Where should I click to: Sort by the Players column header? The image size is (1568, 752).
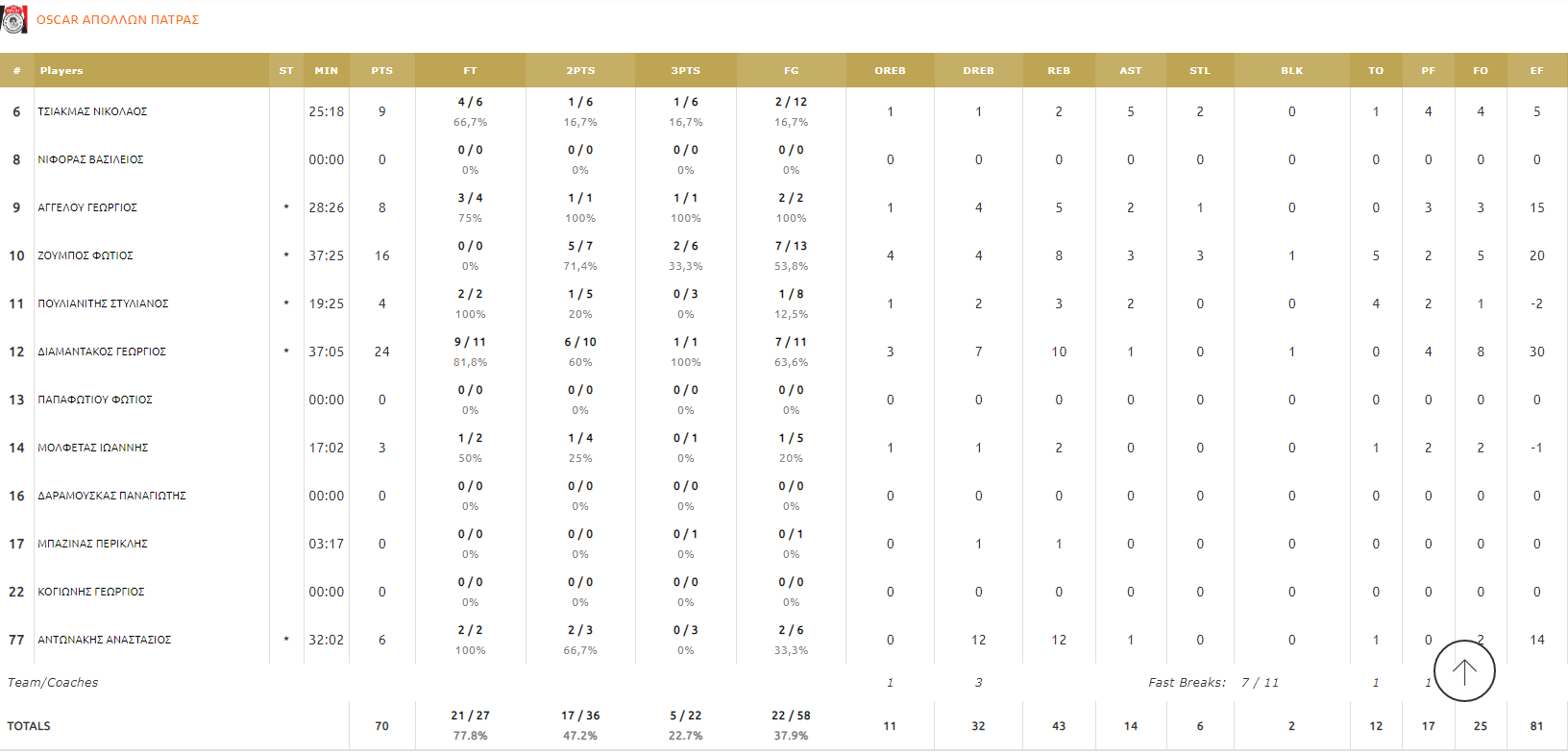tap(61, 71)
